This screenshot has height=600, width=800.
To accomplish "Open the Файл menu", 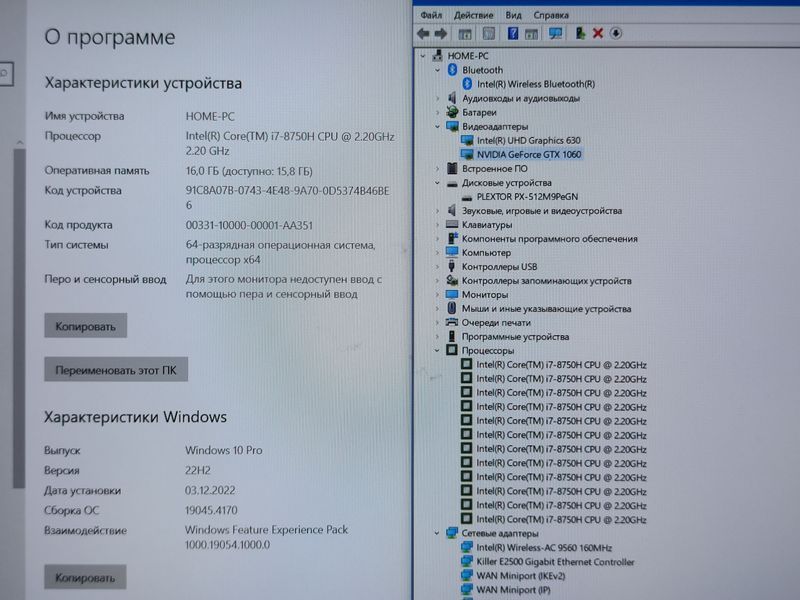I will click(x=431, y=15).
